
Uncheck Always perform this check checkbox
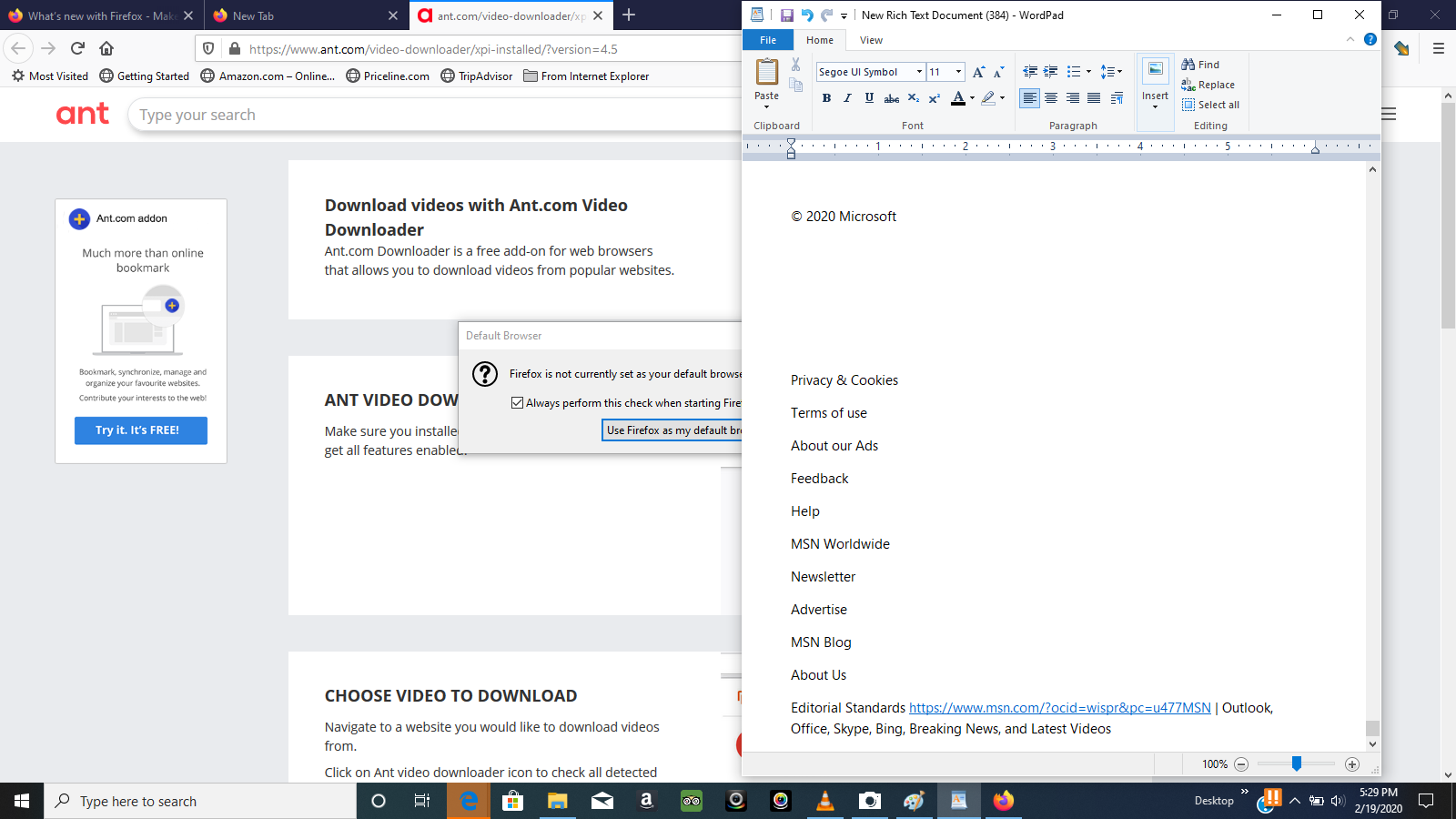[517, 402]
